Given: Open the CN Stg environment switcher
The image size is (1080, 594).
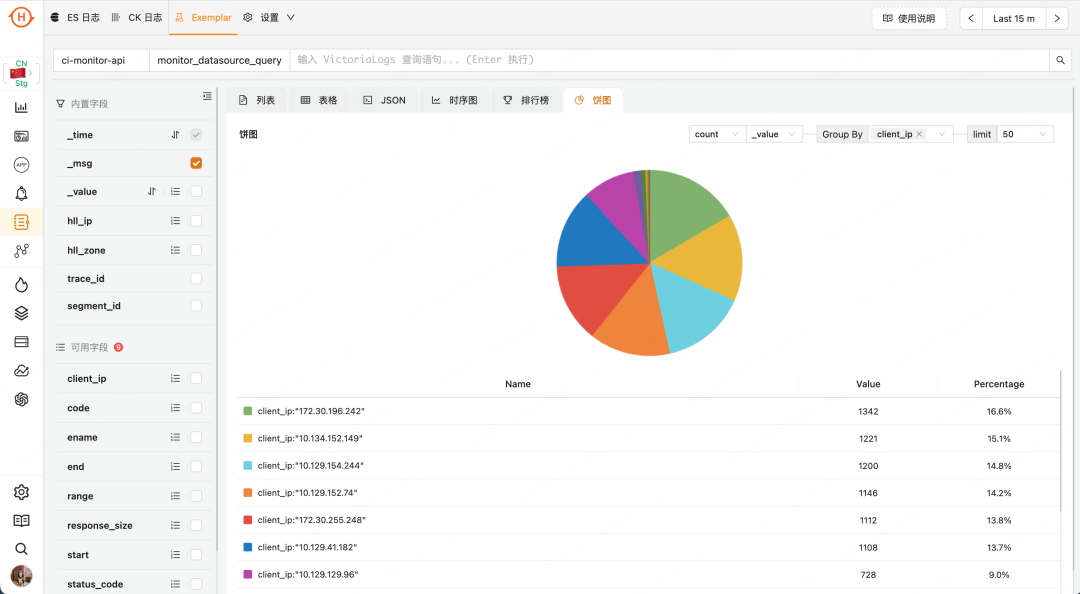Looking at the screenshot, I should coord(21,73).
